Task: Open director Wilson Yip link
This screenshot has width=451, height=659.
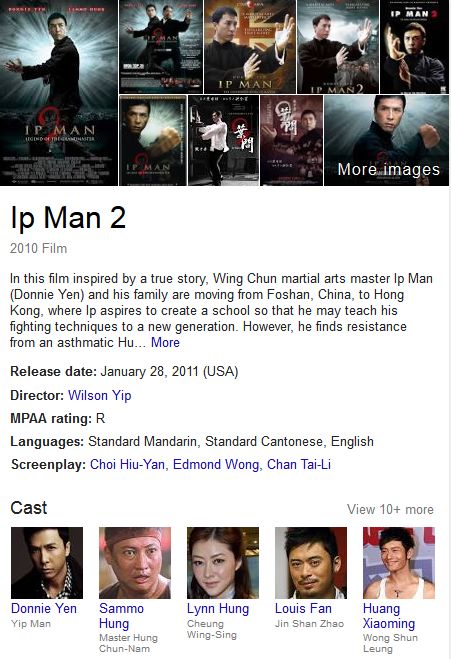Action: (100, 395)
